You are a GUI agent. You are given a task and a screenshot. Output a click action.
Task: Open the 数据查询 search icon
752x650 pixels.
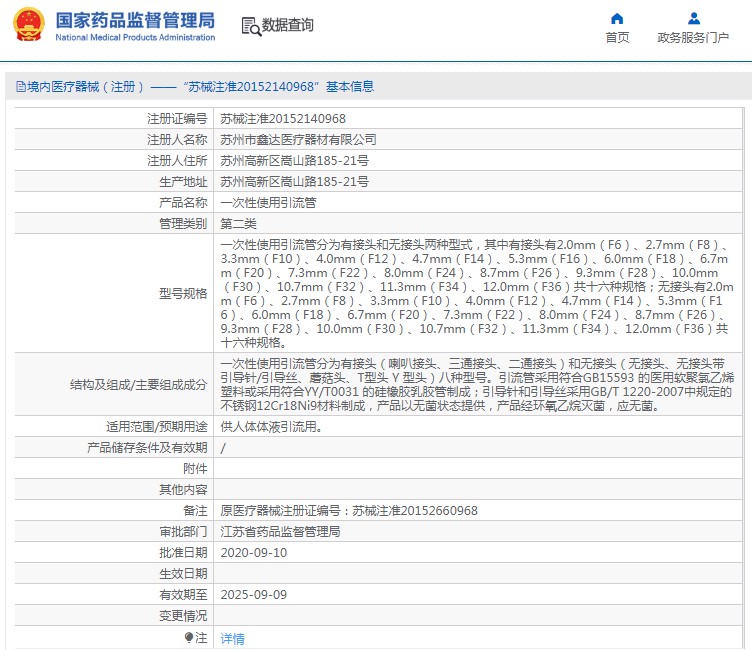coord(251,27)
